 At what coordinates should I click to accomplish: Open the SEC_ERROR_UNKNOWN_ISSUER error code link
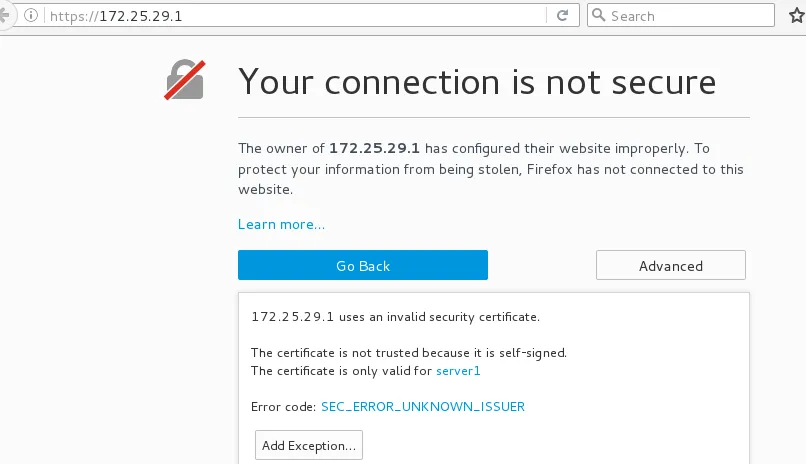(x=423, y=406)
